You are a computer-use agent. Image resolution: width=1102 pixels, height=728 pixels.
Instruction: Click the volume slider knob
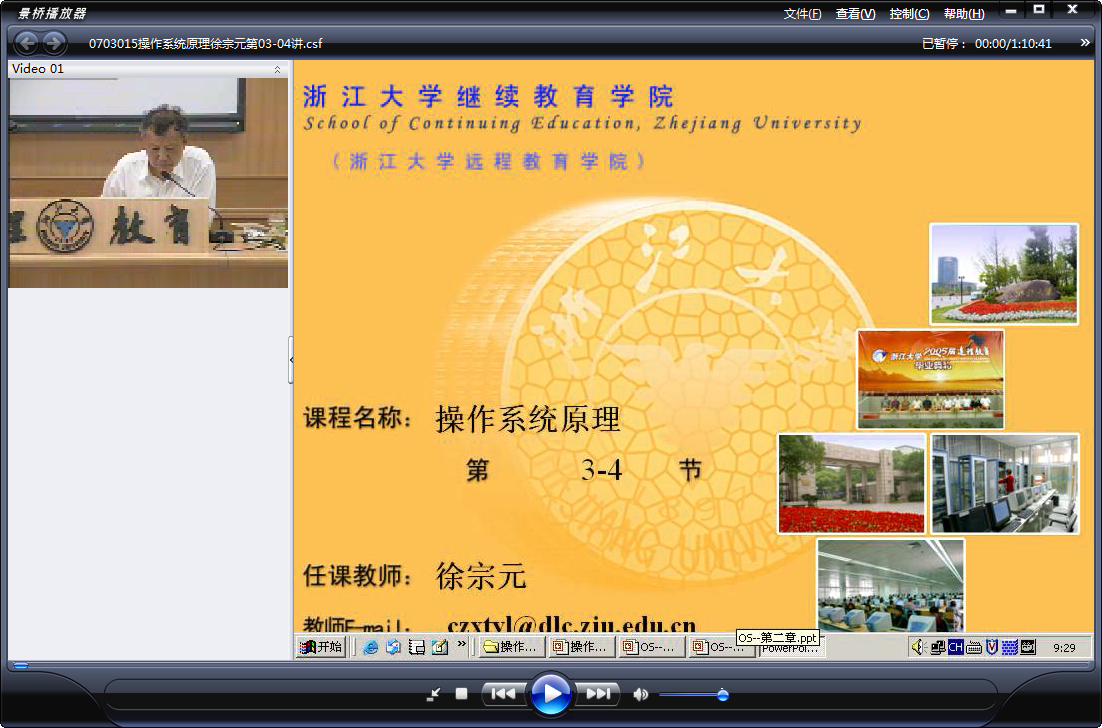click(x=722, y=695)
